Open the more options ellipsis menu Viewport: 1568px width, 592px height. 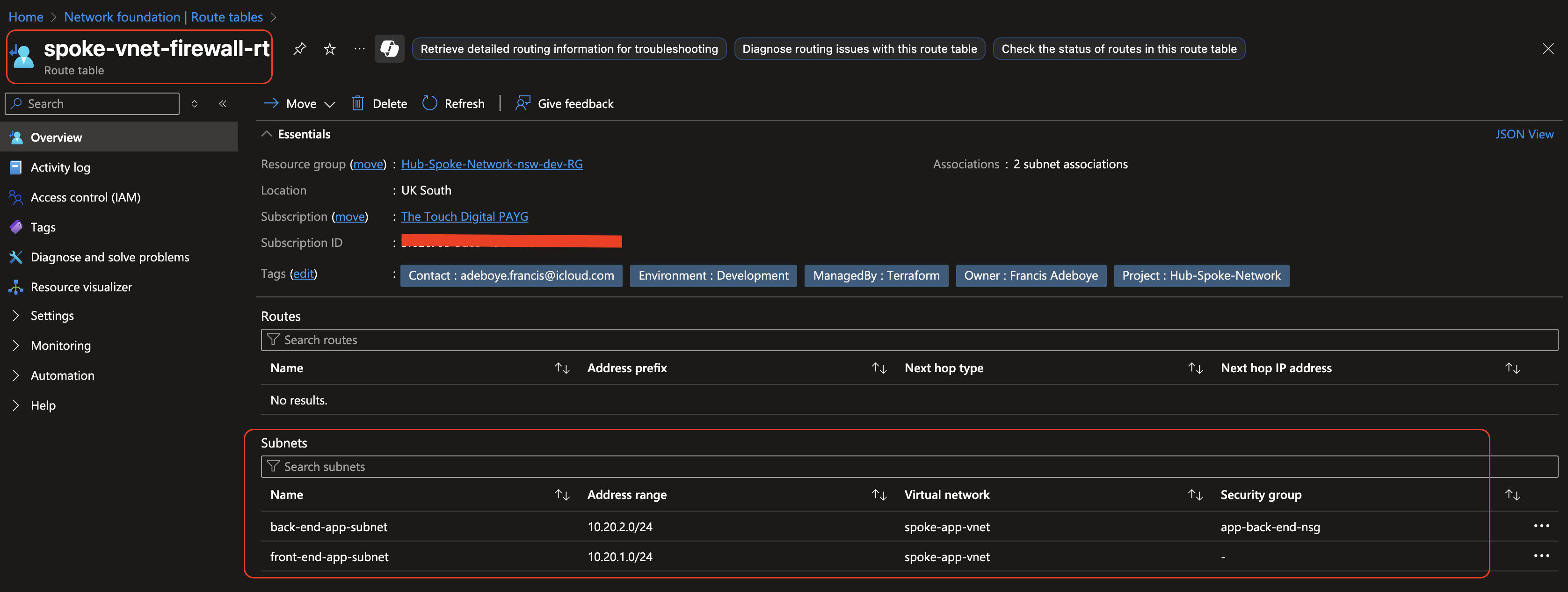coord(359,49)
